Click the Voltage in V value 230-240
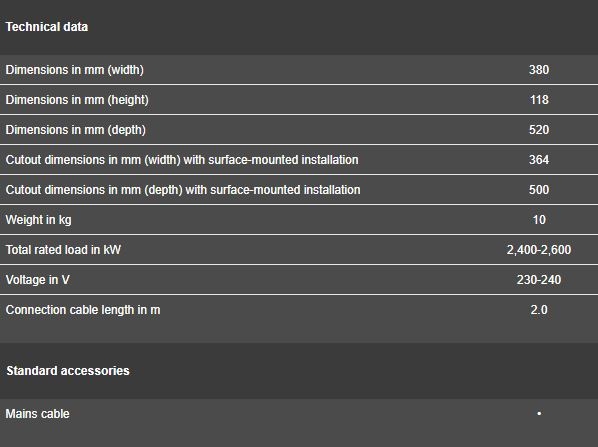Screen dimensions: 598x447 539,280
